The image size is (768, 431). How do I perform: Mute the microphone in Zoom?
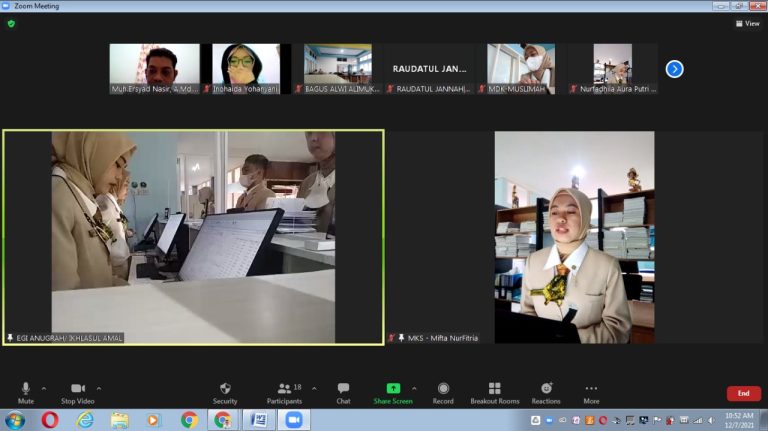click(26, 393)
